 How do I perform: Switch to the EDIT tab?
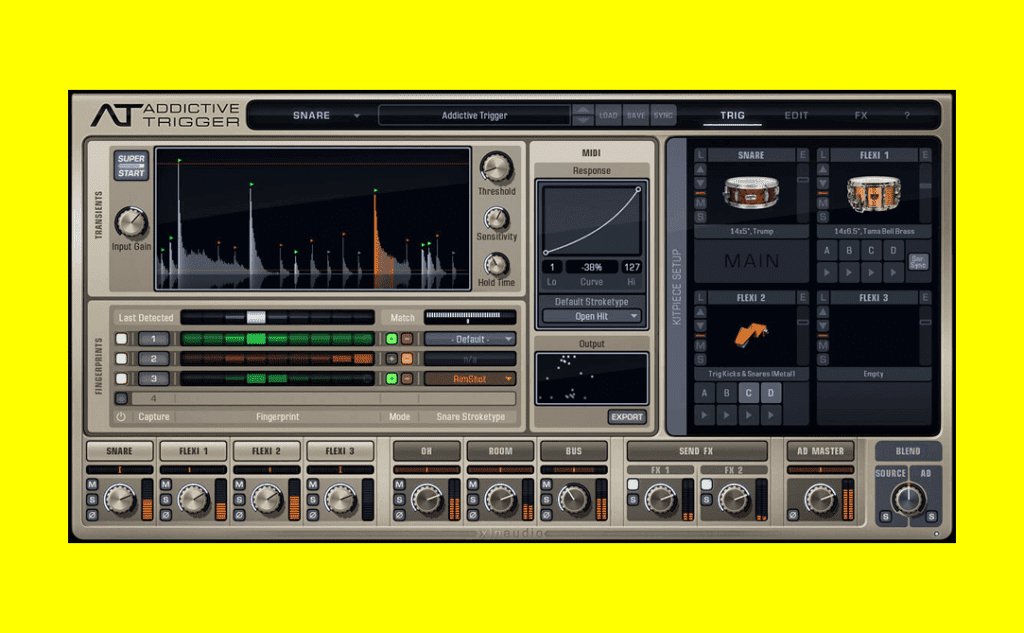tap(796, 116)
